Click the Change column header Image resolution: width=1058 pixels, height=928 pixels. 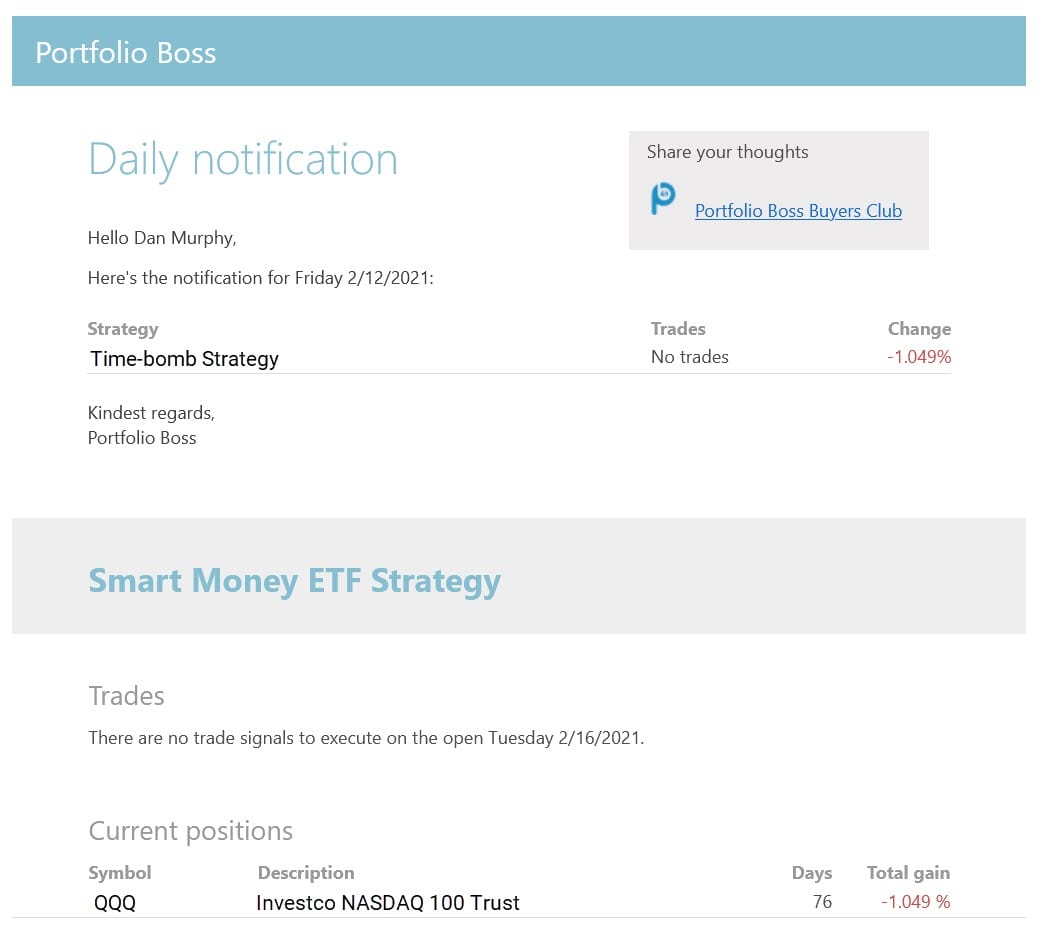919,328
